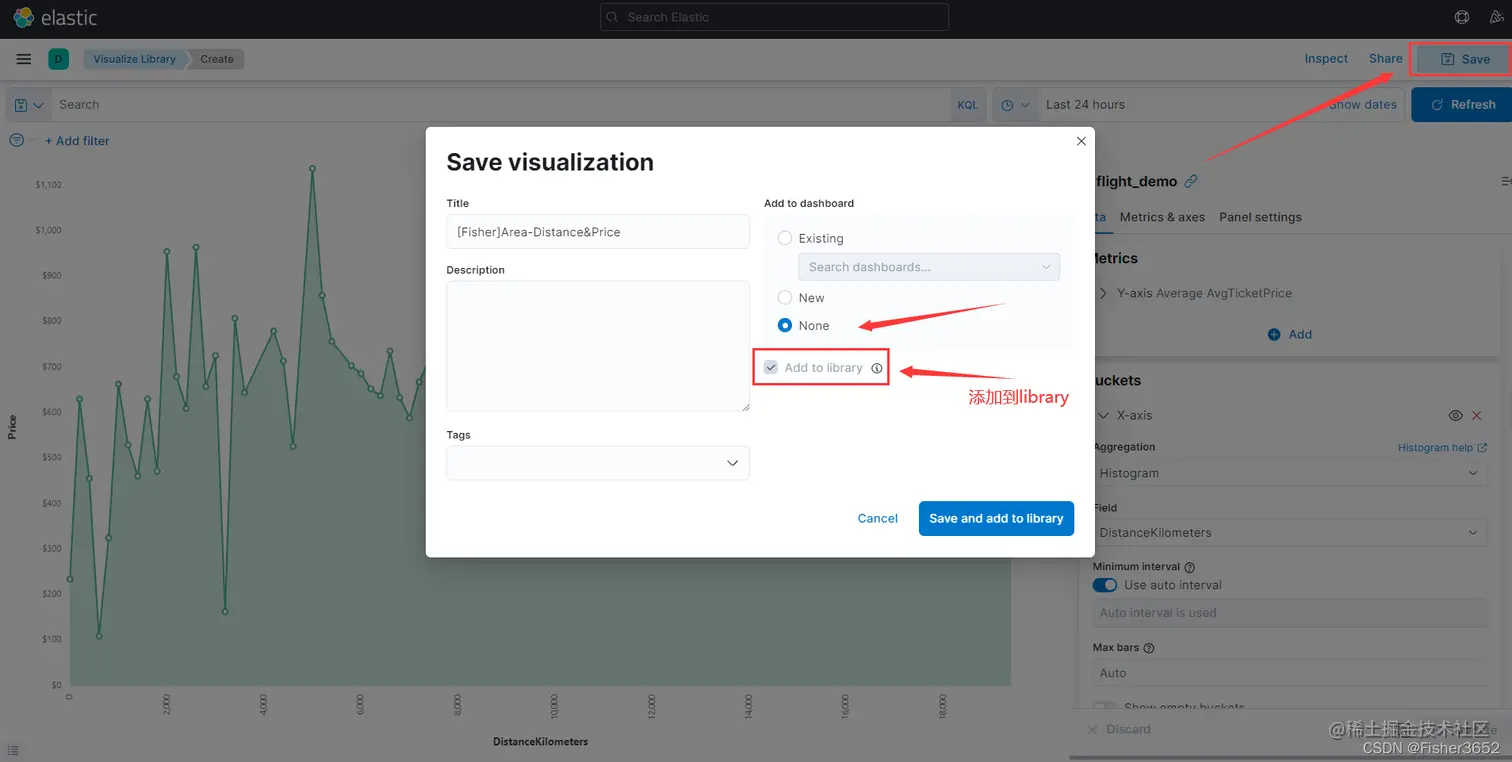Viewport: 1512px width, 762px height.
Task: Open the hamburger navigation menu
Action: [x=23, y=59]
